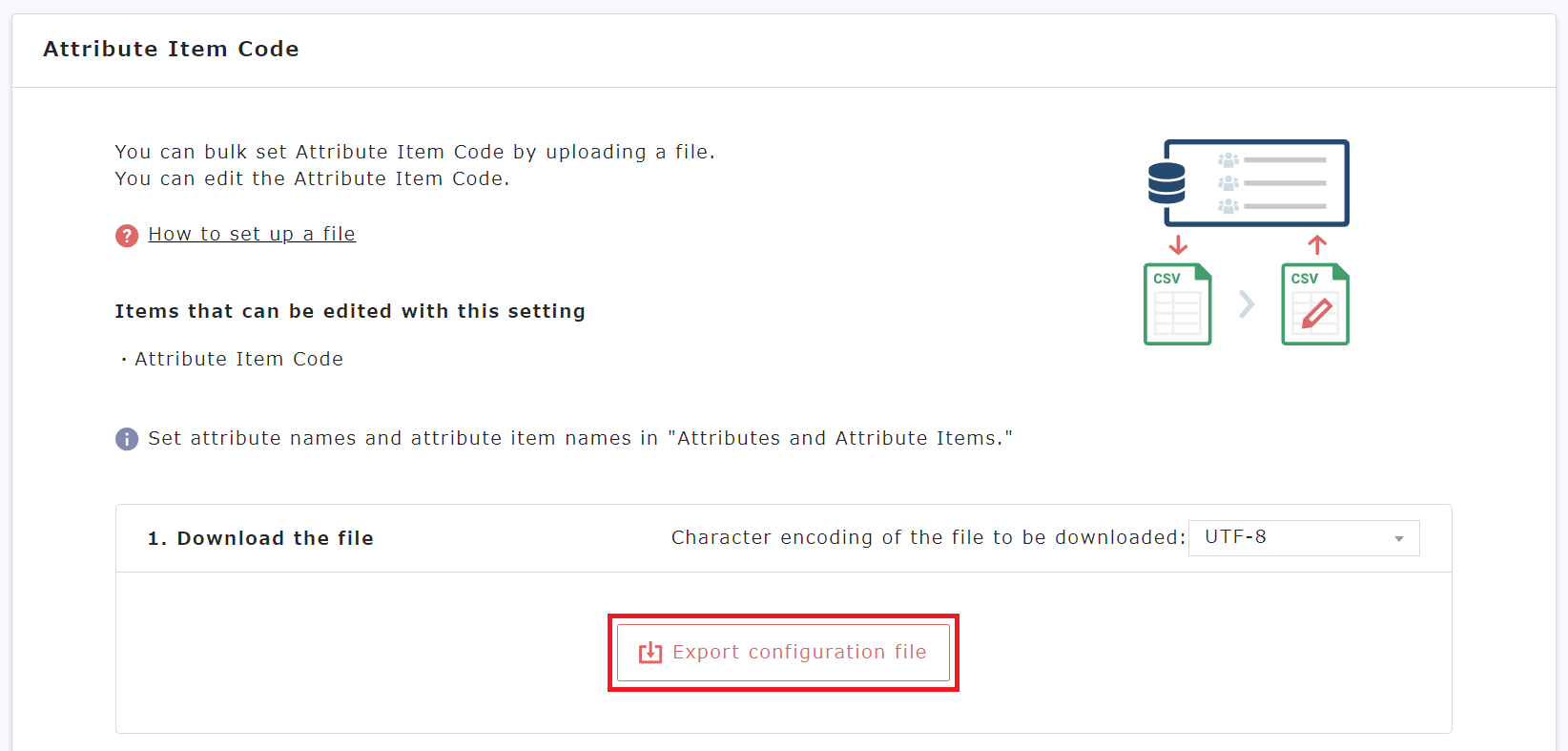The image size is (1568, 751).
Task: Click the gray chevron between the CSV files
Action: (x=1247, y=304)
